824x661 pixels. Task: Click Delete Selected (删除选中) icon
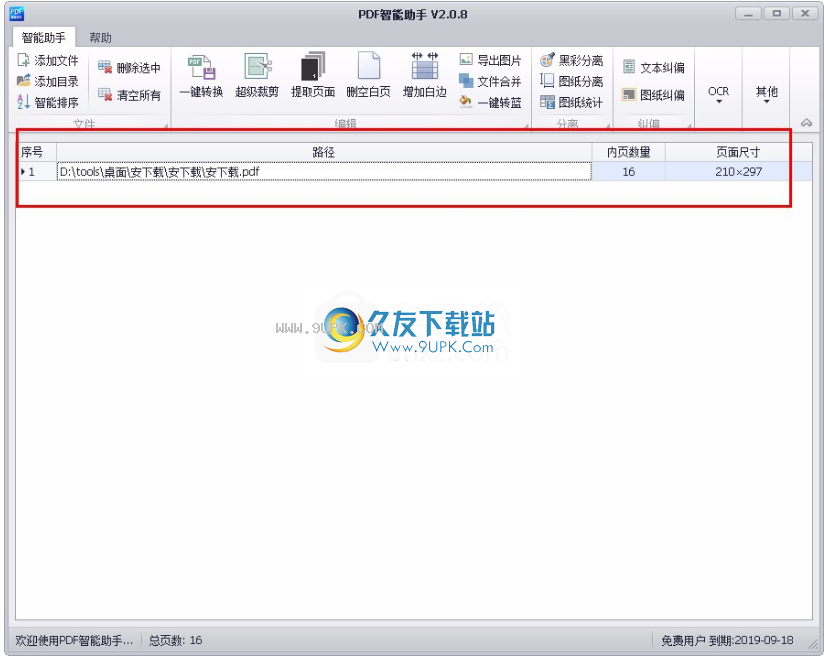pyautogui.click(x=105, y=67)
